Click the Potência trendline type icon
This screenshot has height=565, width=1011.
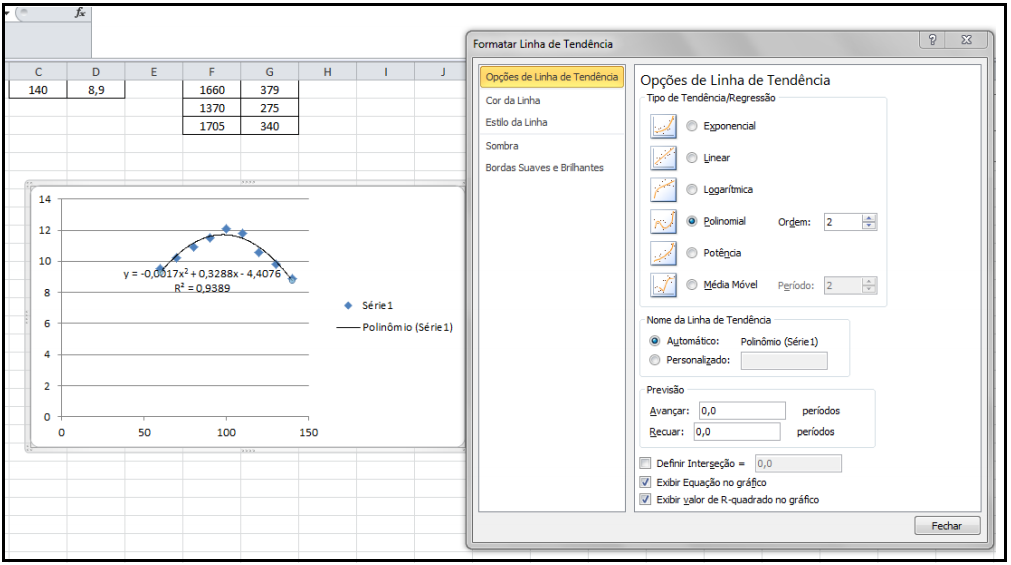click(663, 253)
